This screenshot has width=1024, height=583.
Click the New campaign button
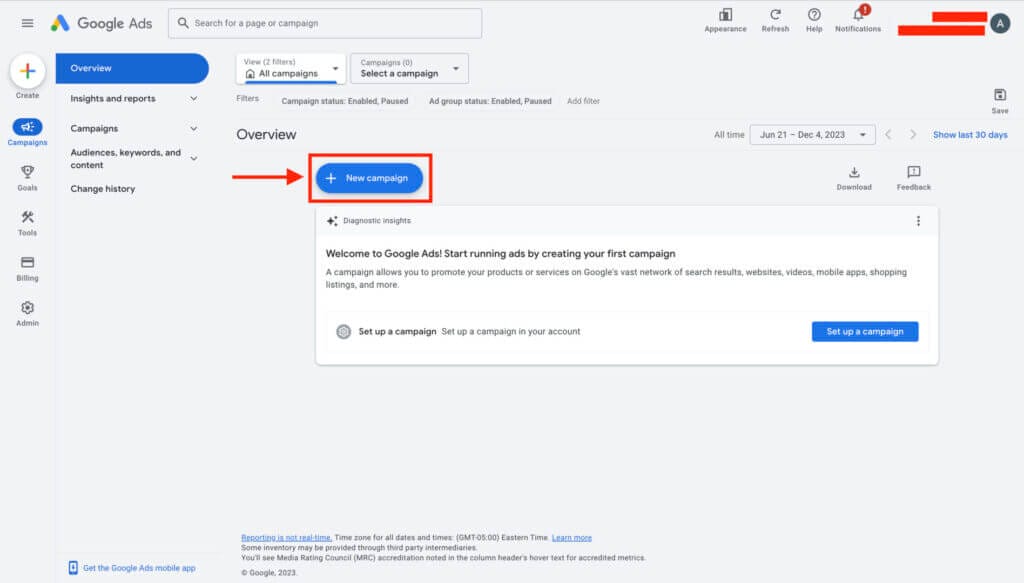(x=370, y=177)
